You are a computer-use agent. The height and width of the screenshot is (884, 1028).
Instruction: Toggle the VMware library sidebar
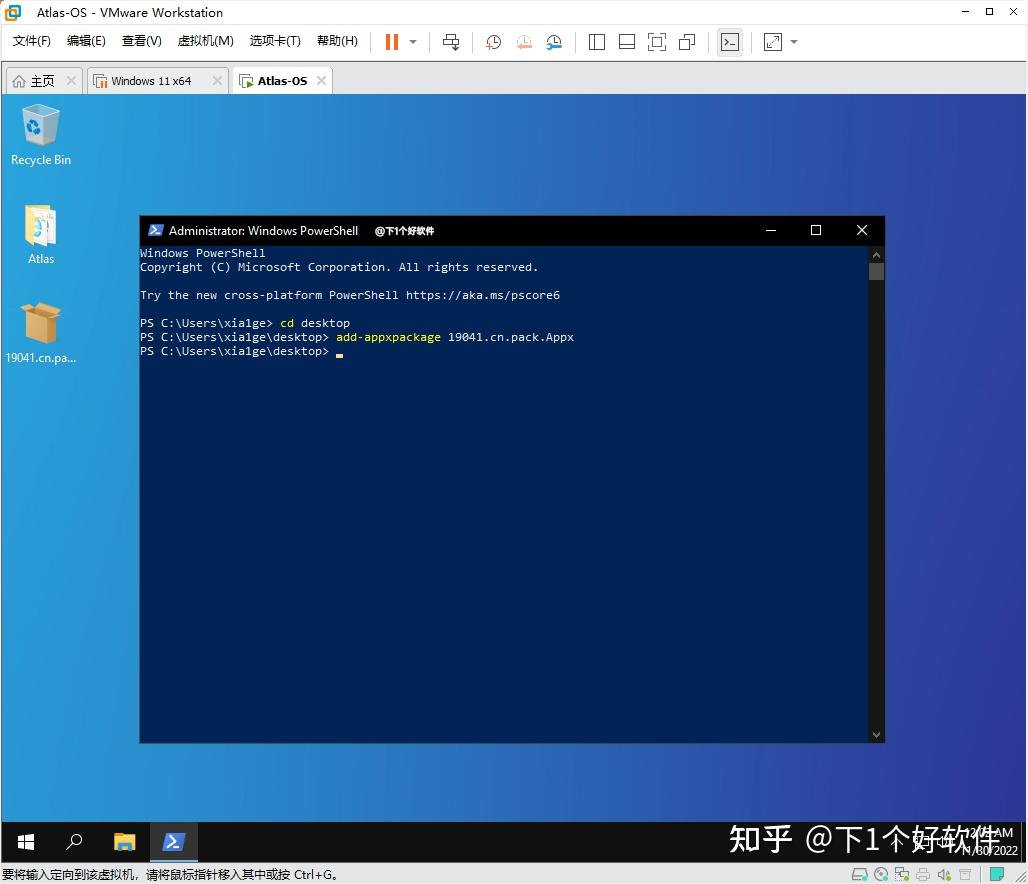point(597,42)
